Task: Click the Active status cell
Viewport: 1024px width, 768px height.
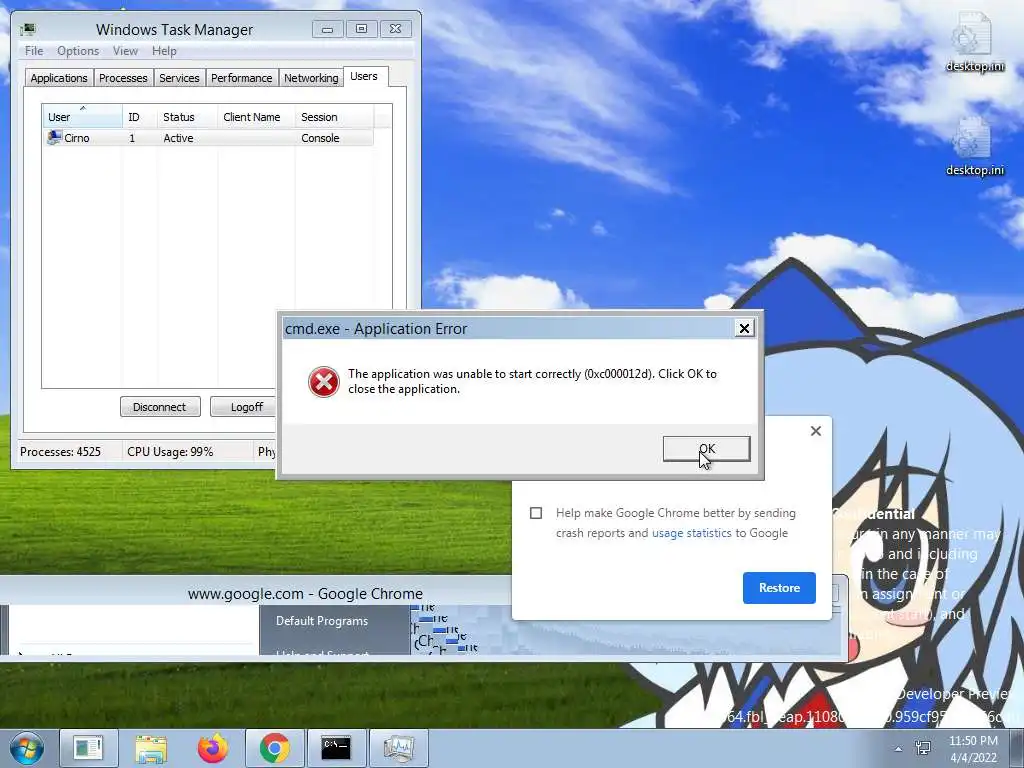Action: click(178, 138)
